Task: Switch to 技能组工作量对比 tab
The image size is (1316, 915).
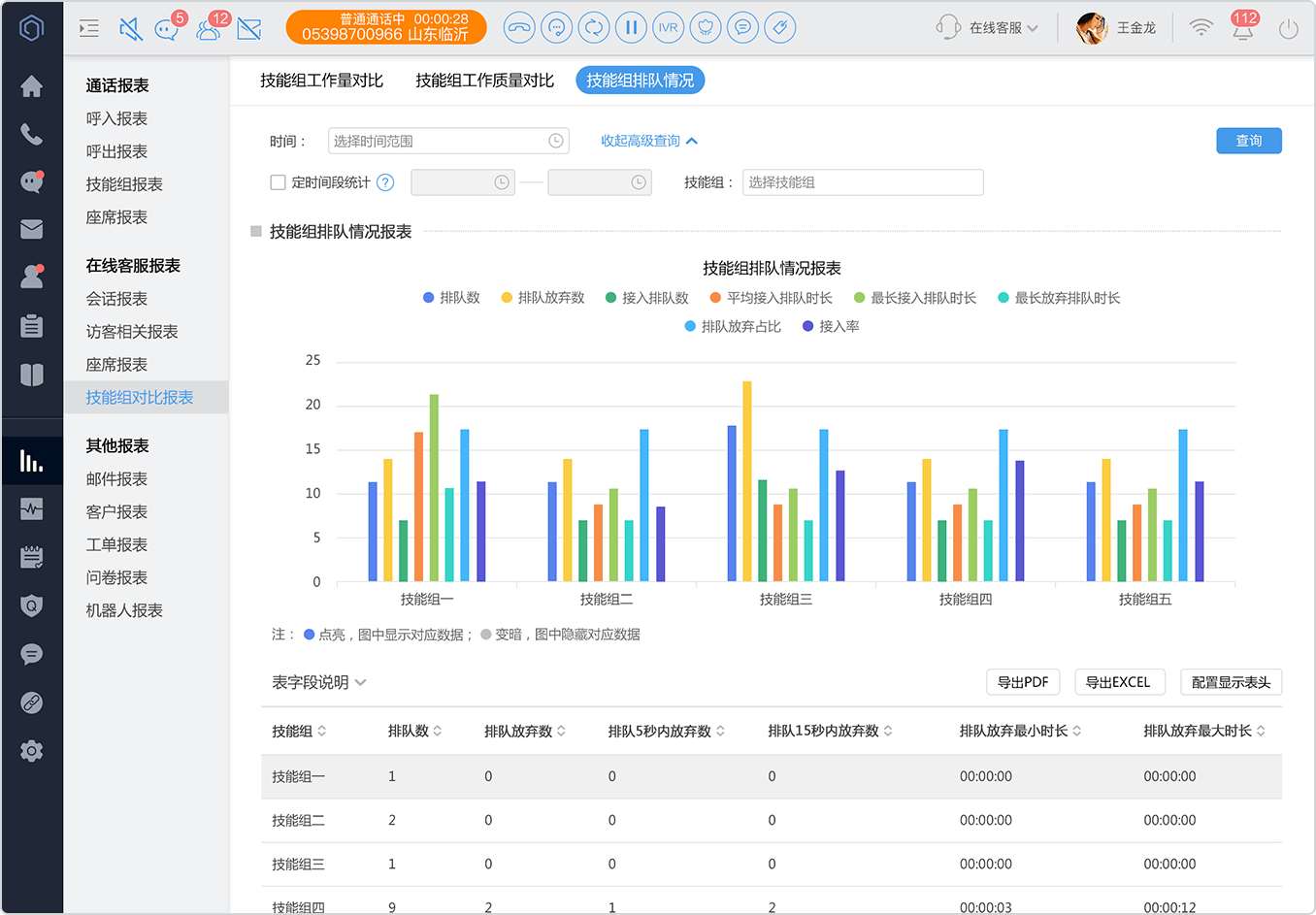Action: 321,81
